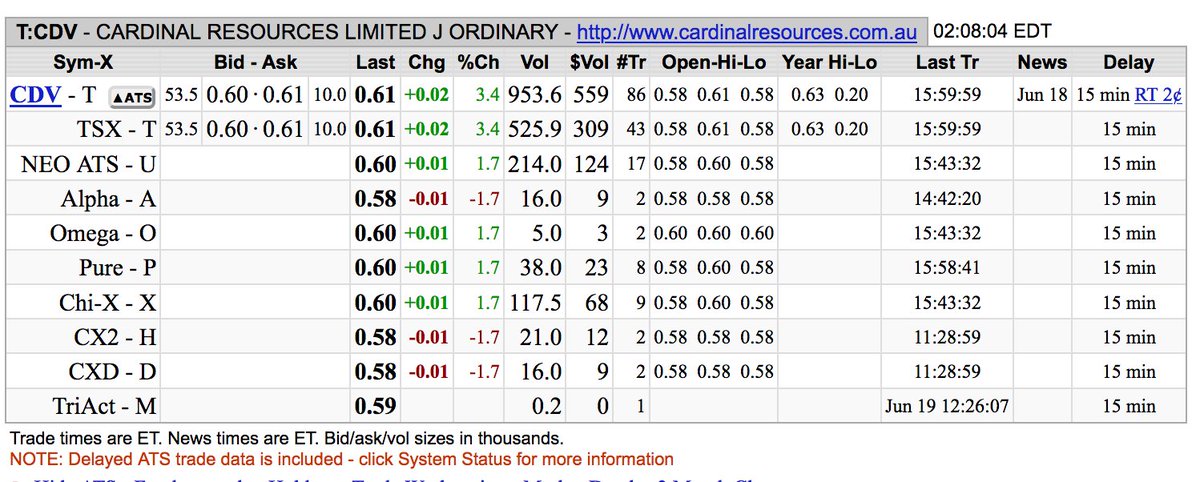Click the Vol column header
1200x482 pixels.
(535, 62)
